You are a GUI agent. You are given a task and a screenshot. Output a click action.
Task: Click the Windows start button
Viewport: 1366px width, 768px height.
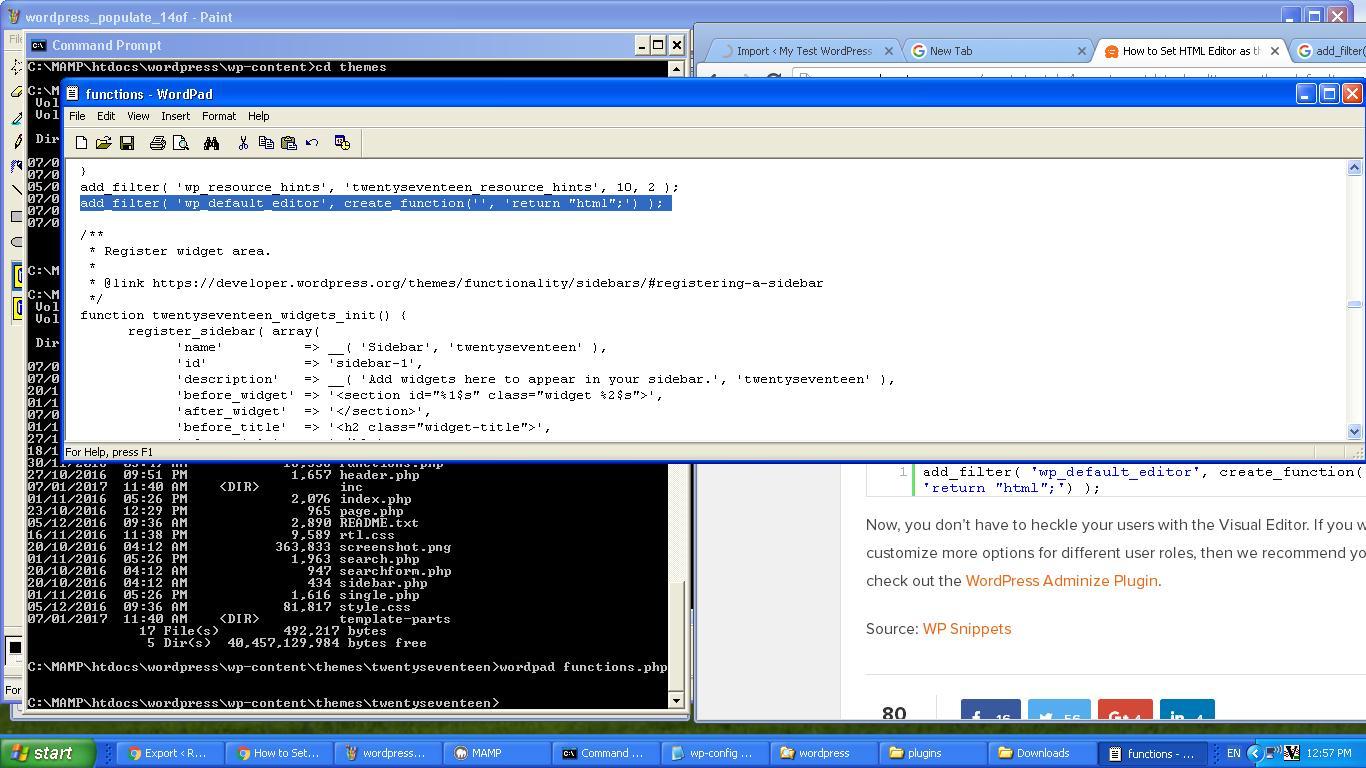coord(48,753)
